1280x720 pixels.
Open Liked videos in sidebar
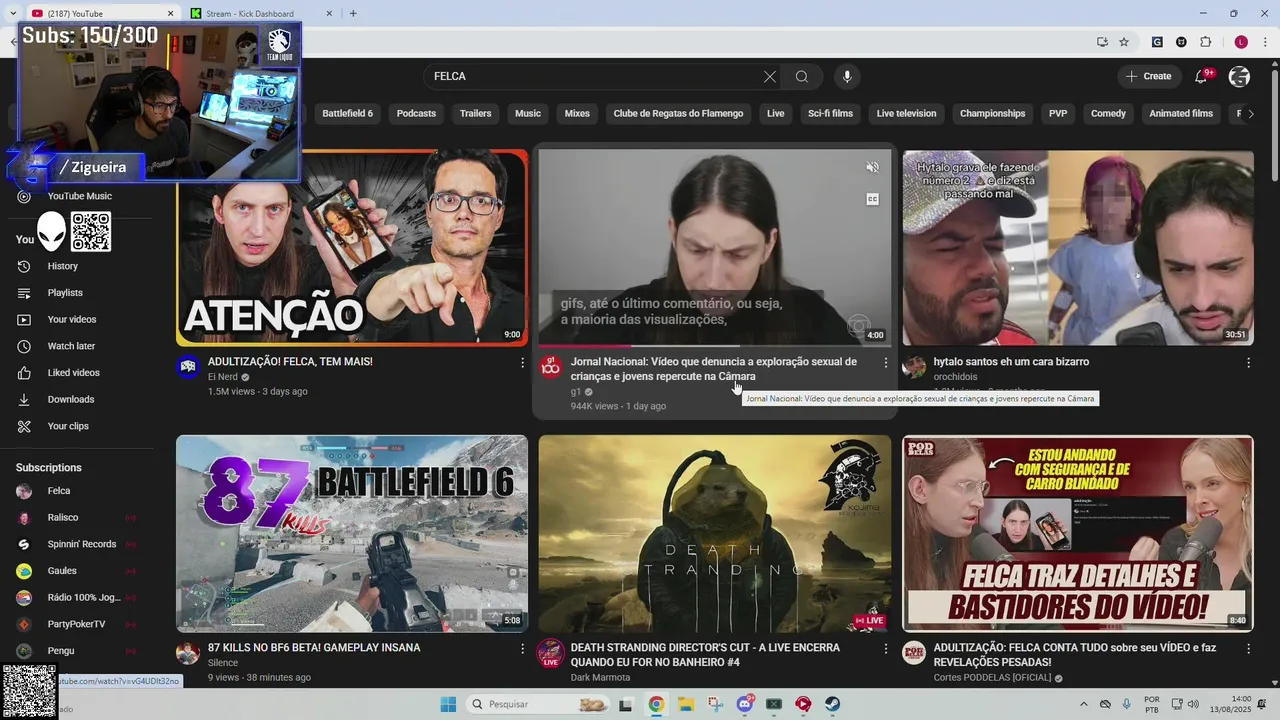point(73,373)
